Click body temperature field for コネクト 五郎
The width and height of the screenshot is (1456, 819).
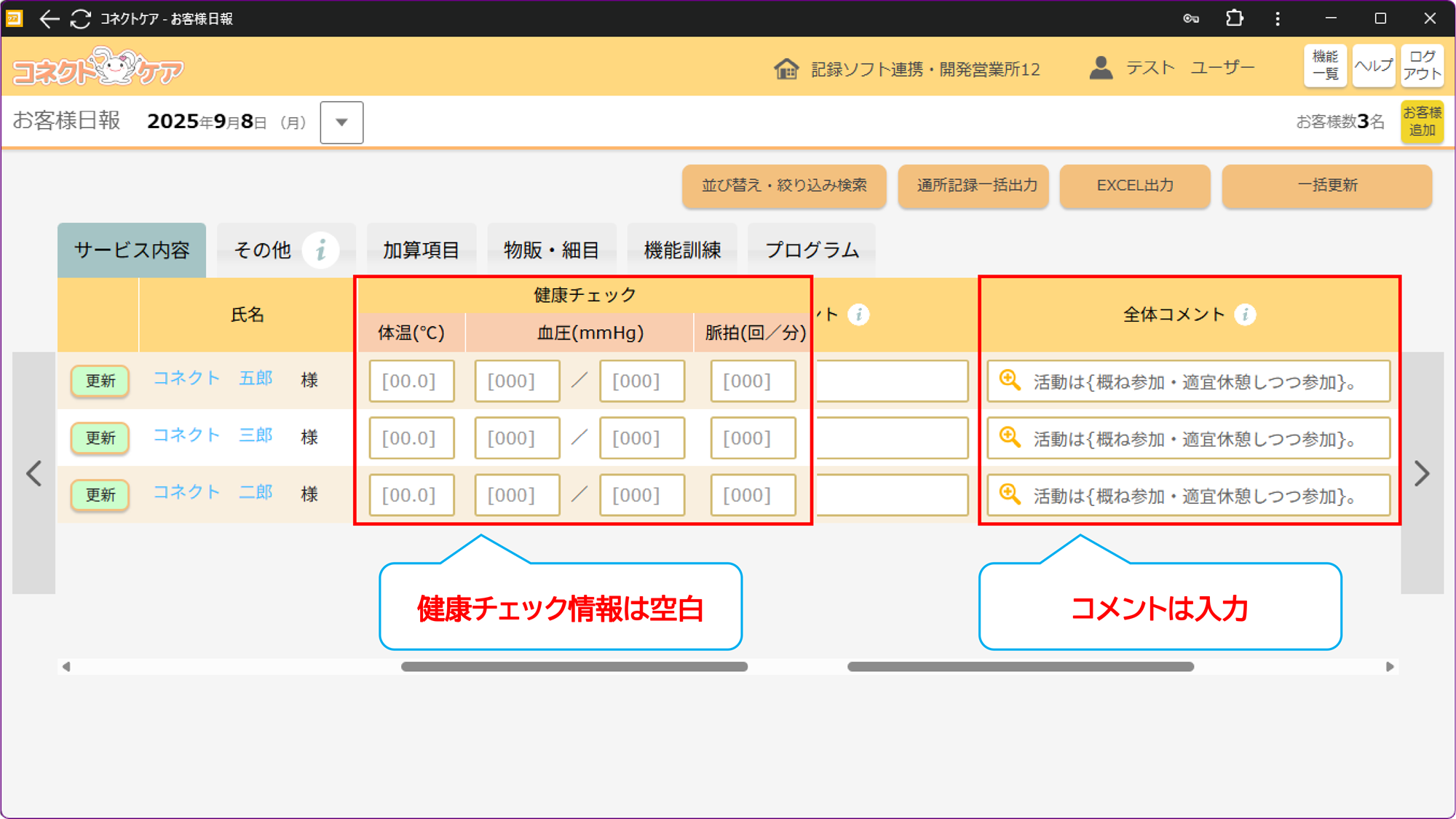[x=411, y=381]
